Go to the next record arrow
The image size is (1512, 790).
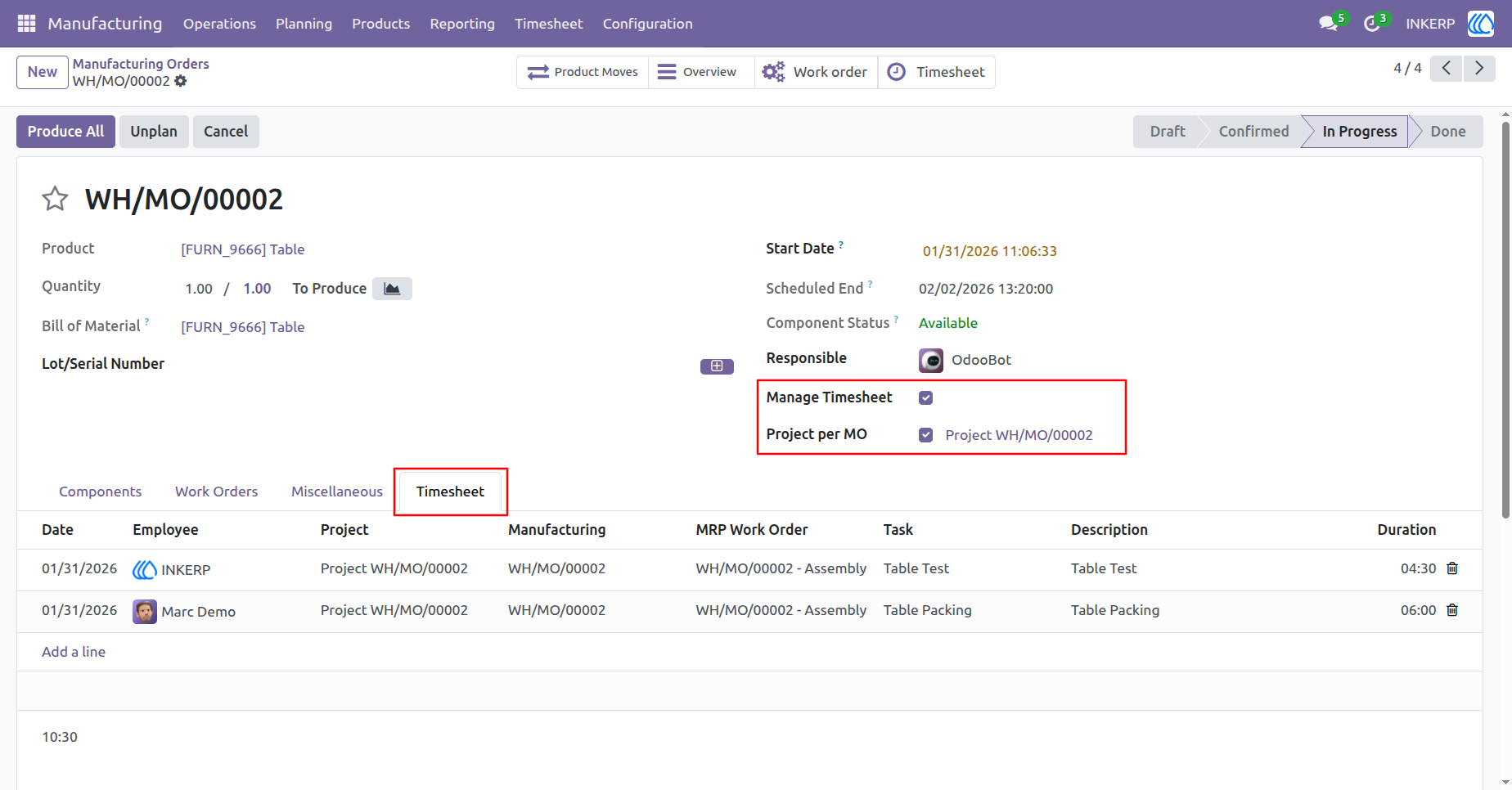1479,69
